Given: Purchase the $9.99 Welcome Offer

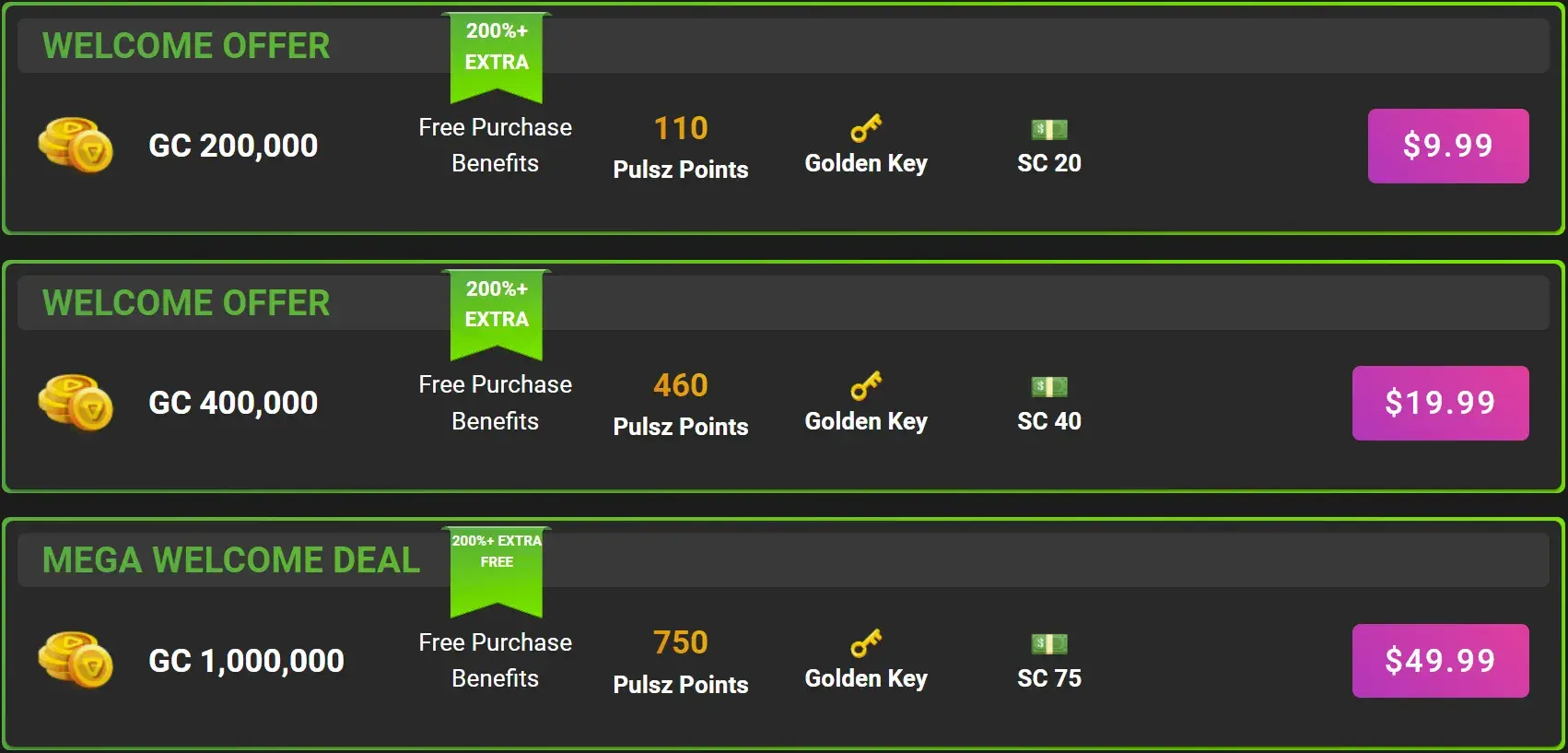Looking at the screenshot, I should coord(1447,145).
